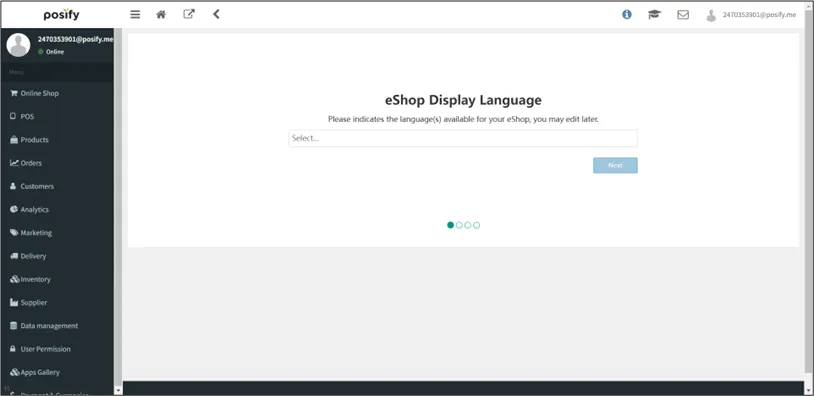Go to the home icon
Screen dimensions: 814x396
[161, 15]
